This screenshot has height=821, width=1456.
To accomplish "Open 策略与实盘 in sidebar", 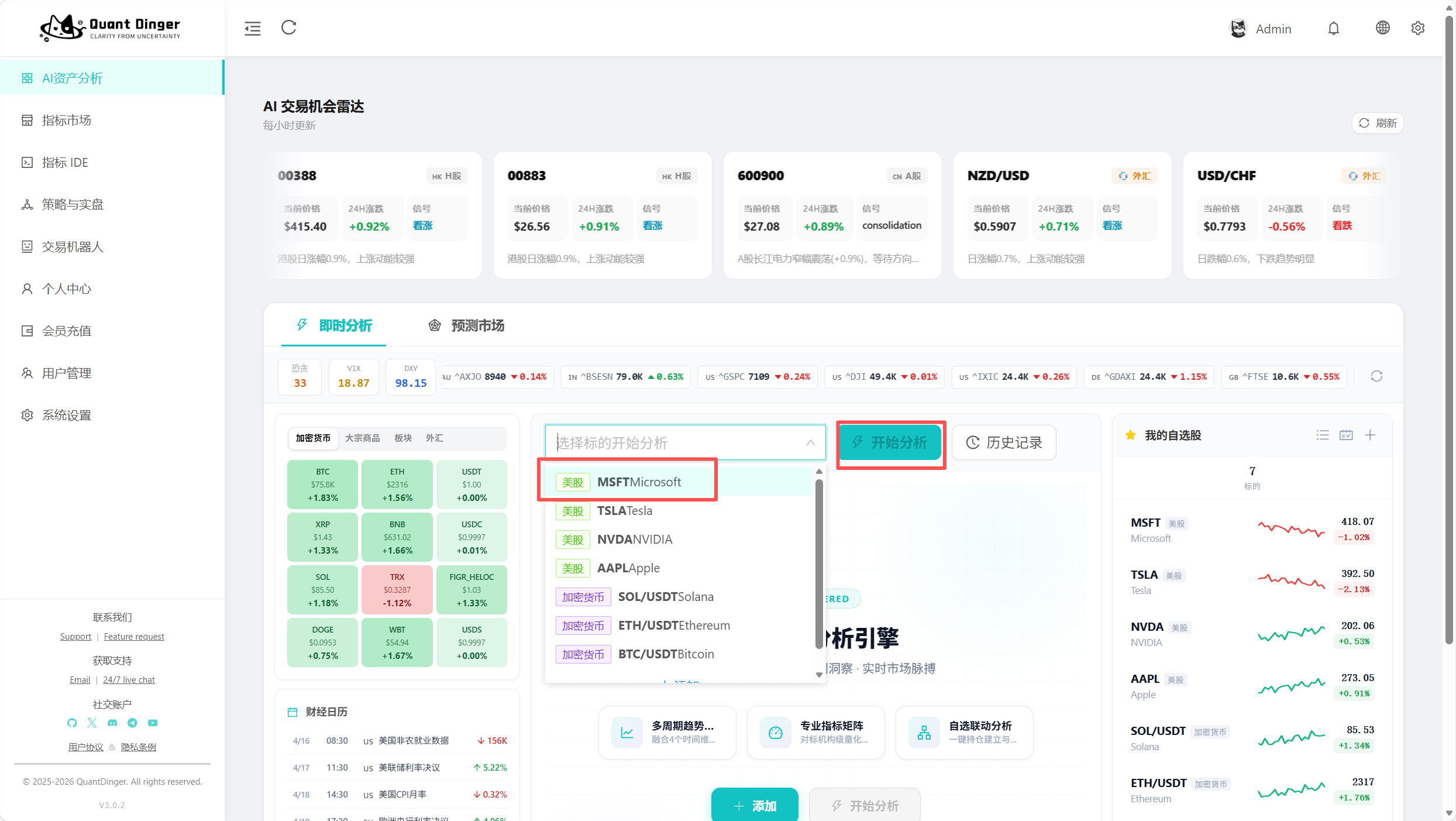I will [x=112, y=204].
